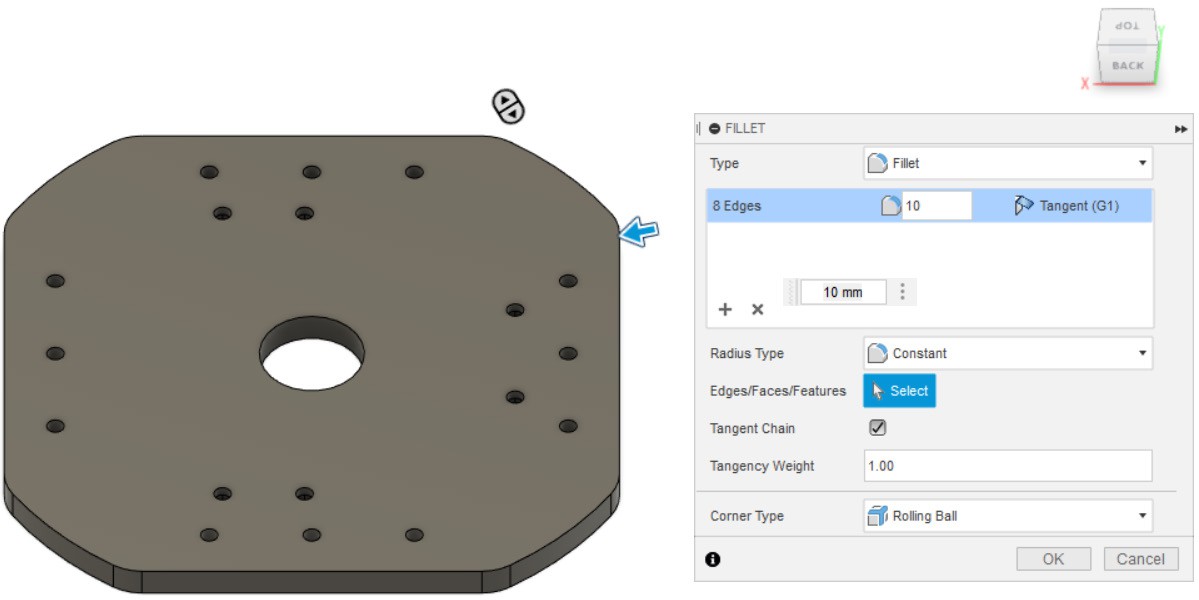1199x600 pixels.
Task: Open the Type dropdown showing Fillet
Action: 1007,163
